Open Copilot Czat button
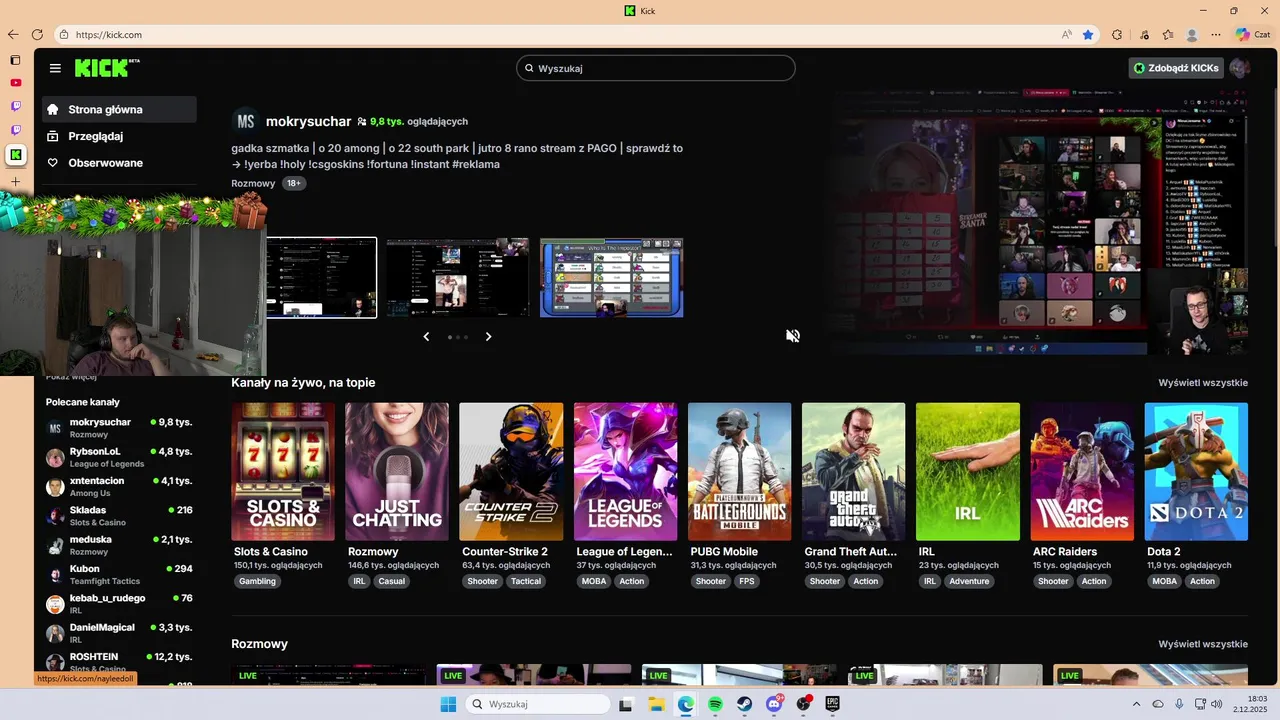The width and height of the screenshot is (1280, 720). click(x=1253, y=34)
